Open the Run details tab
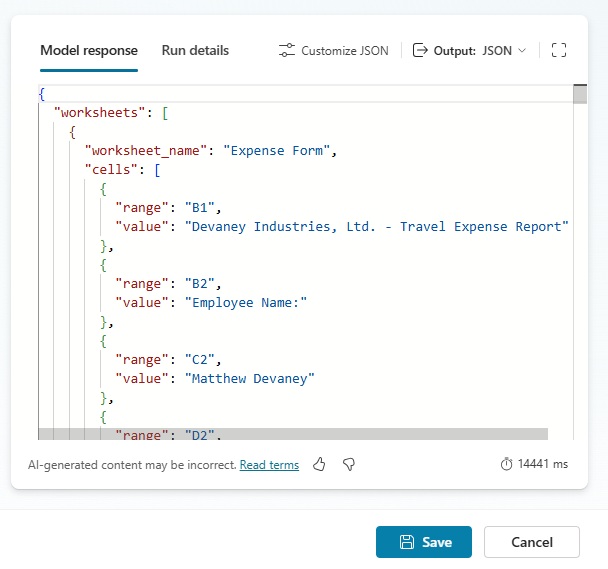Viewport: 608px width, 569px height. pos(195,50)
